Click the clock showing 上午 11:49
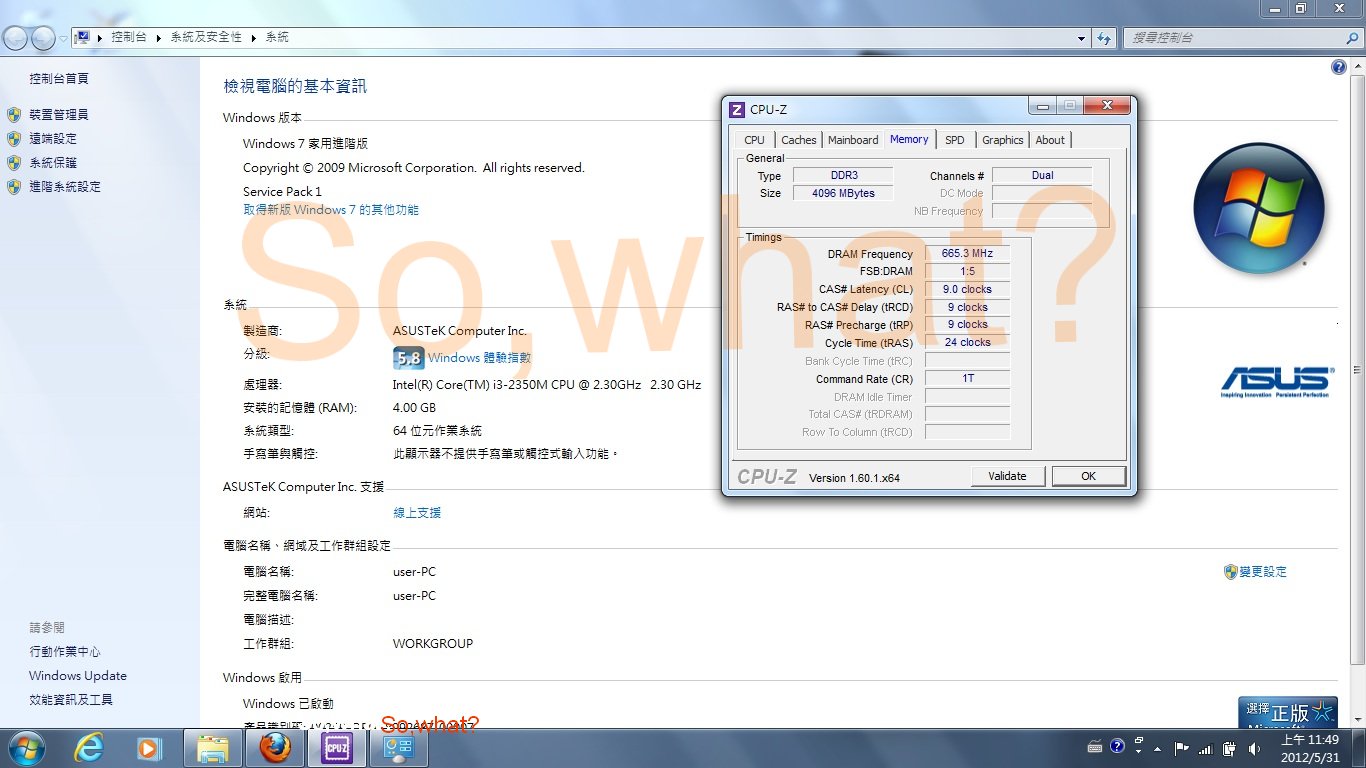Screen dimensions: 1366x768 tap(1309, 747)
